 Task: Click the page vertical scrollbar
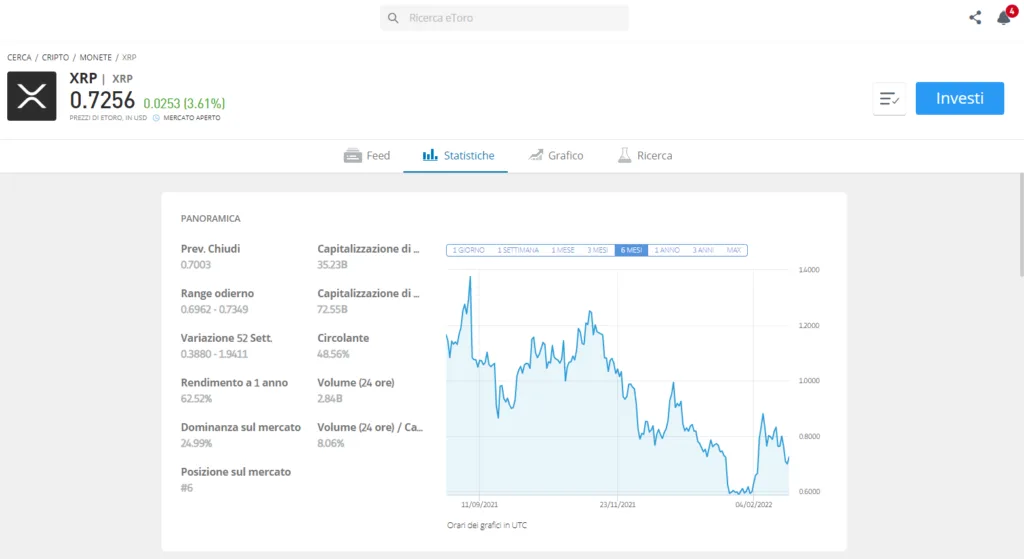[x=1021, y=225]
